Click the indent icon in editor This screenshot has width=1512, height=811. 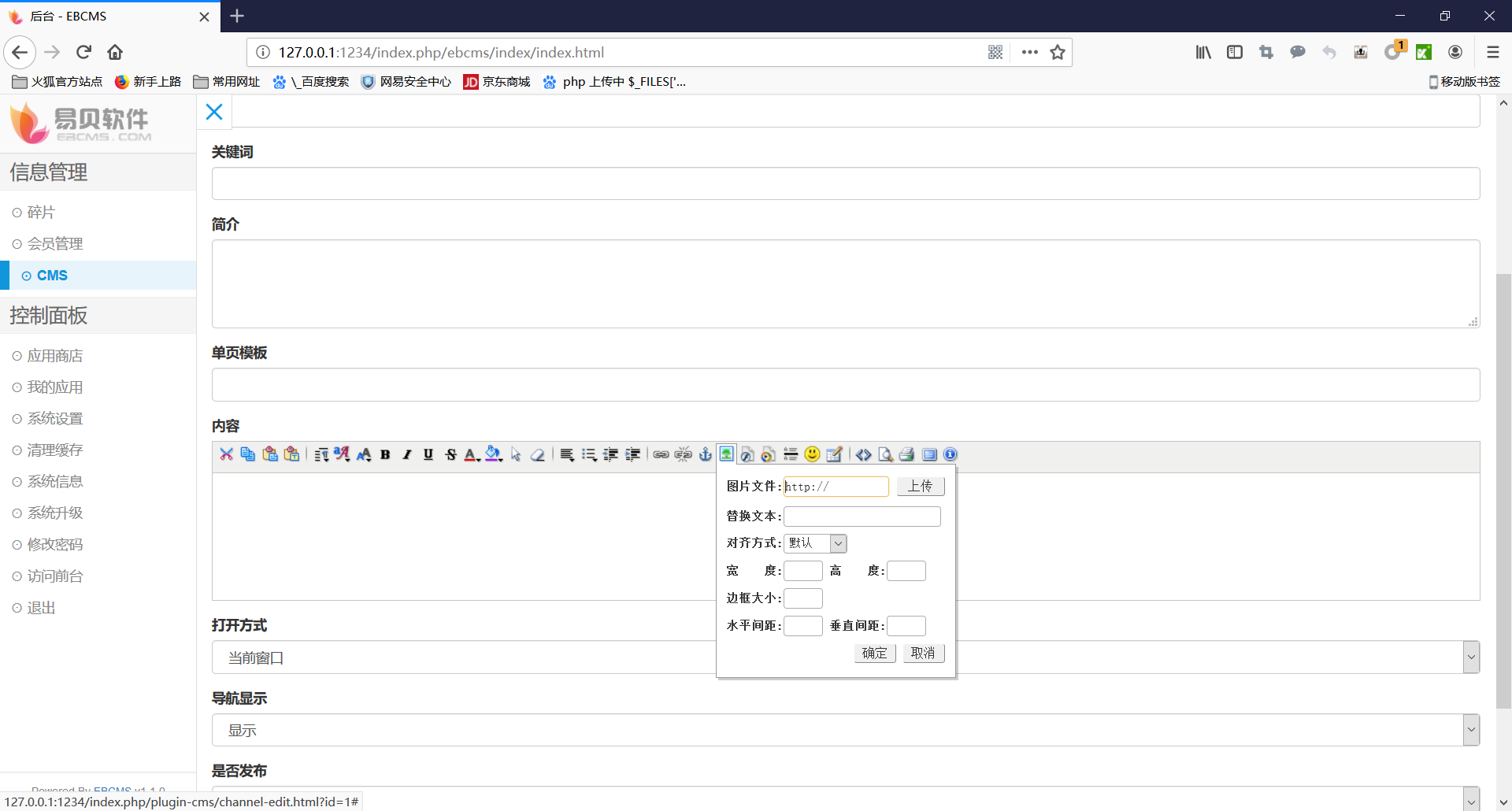(632, 454)
